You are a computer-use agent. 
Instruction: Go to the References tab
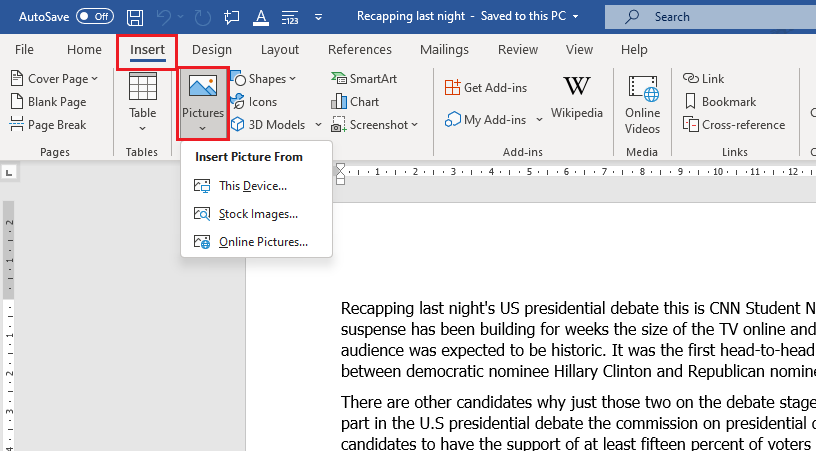[360, 49]
